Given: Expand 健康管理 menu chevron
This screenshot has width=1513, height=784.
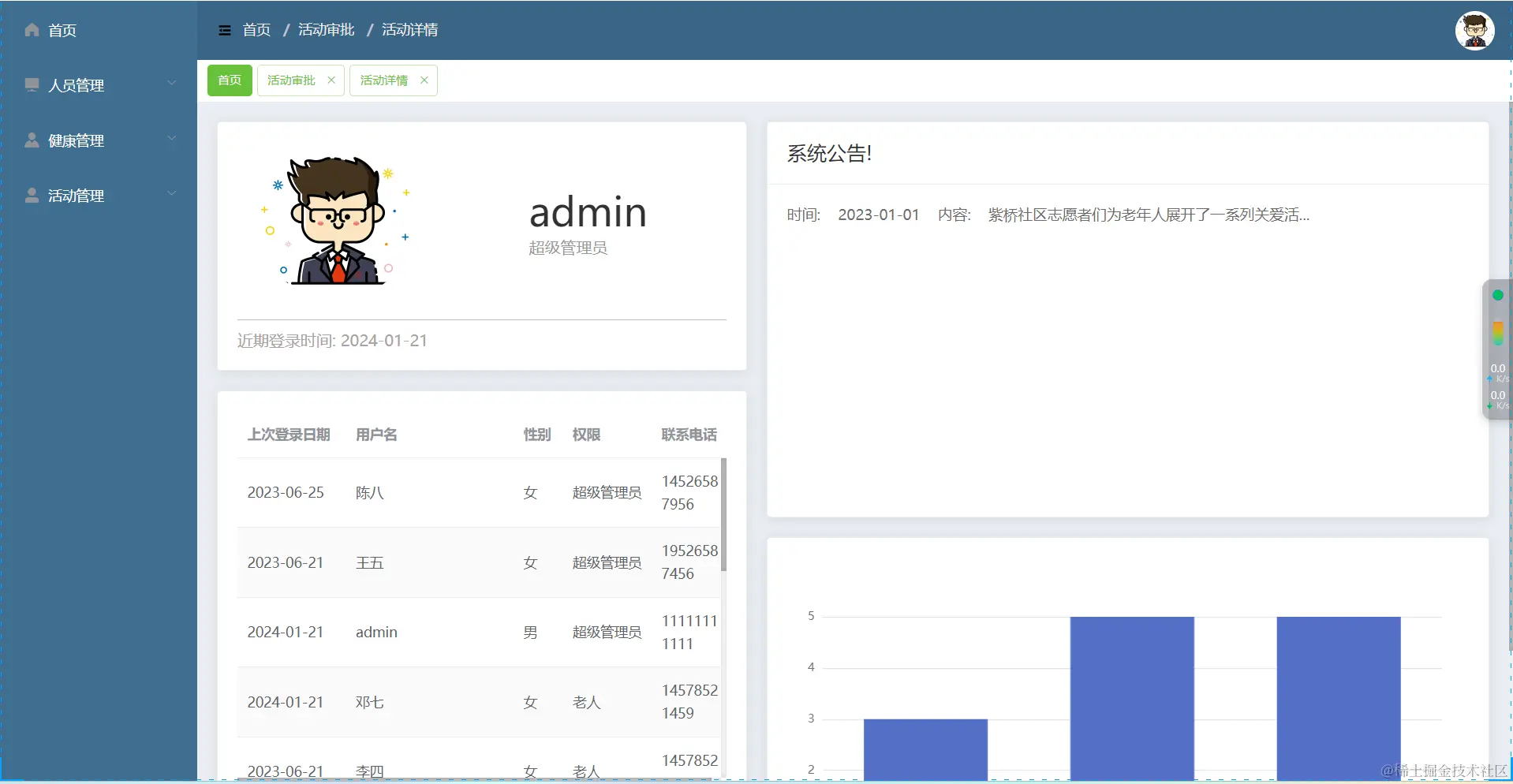Looking at the screenshot, I should point(171,138).
